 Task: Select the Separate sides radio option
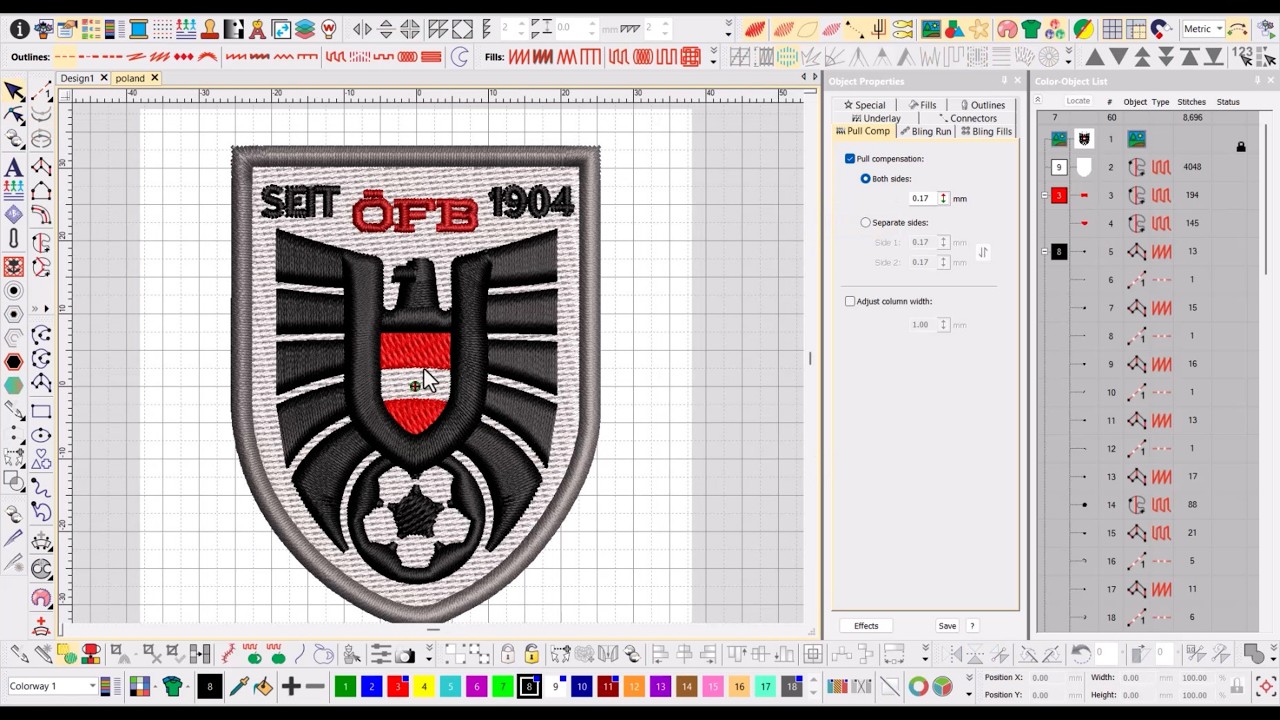point(866,223)
